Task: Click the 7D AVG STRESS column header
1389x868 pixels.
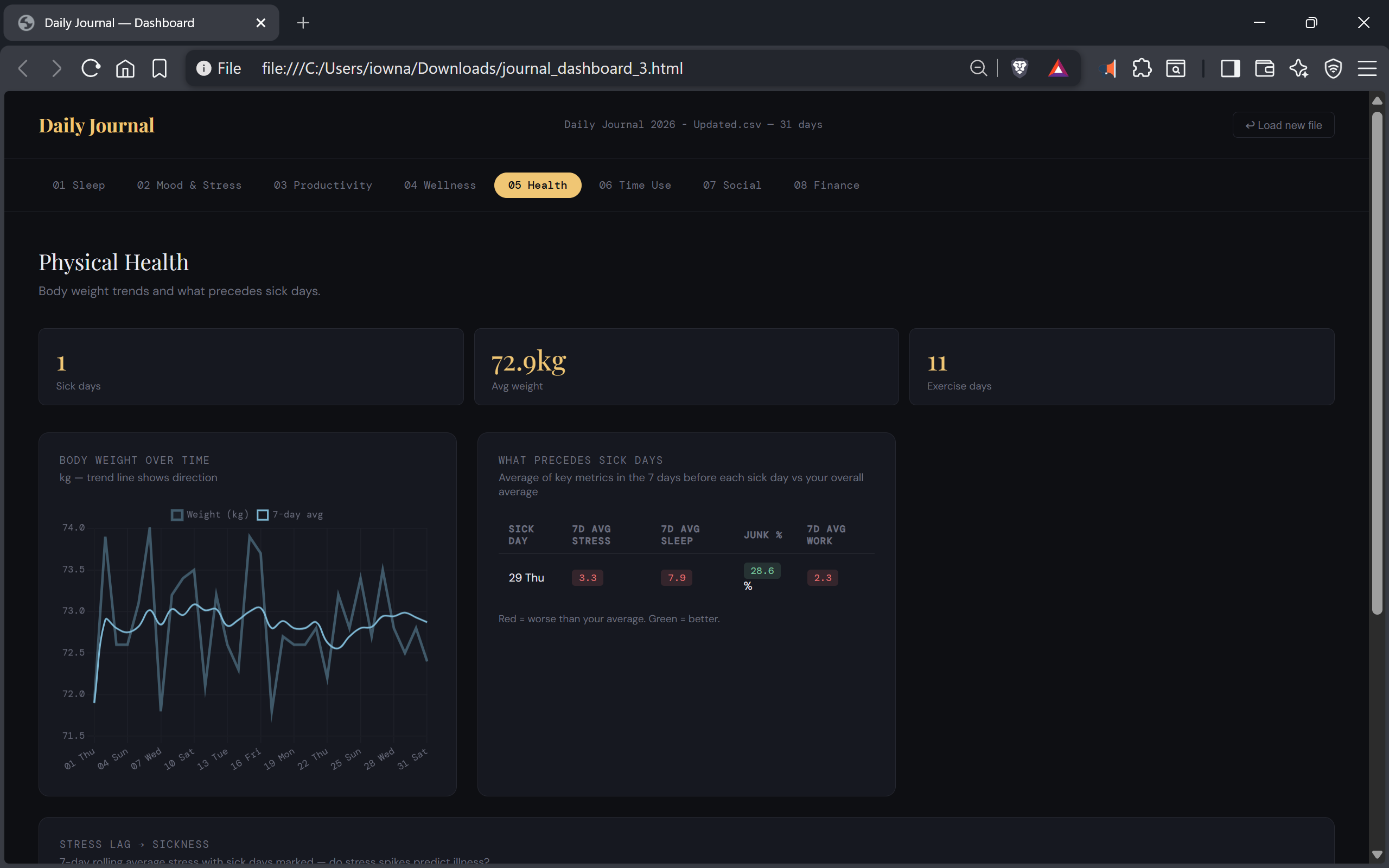Action: point(591,534)
